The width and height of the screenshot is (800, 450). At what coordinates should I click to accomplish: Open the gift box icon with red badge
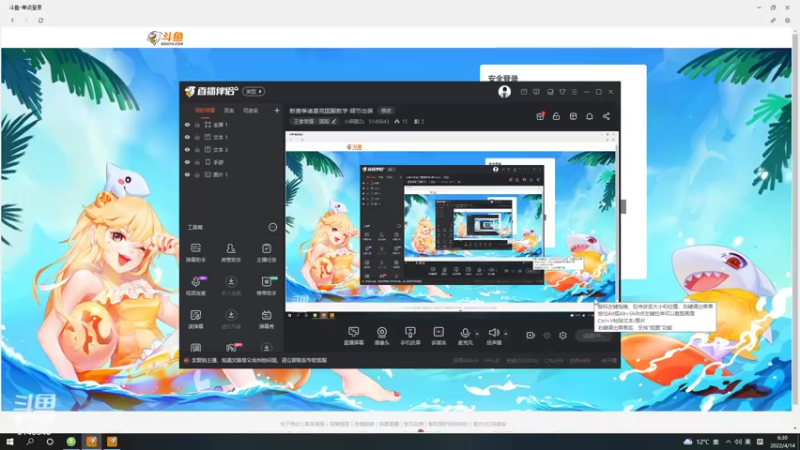tap(540, 116)
